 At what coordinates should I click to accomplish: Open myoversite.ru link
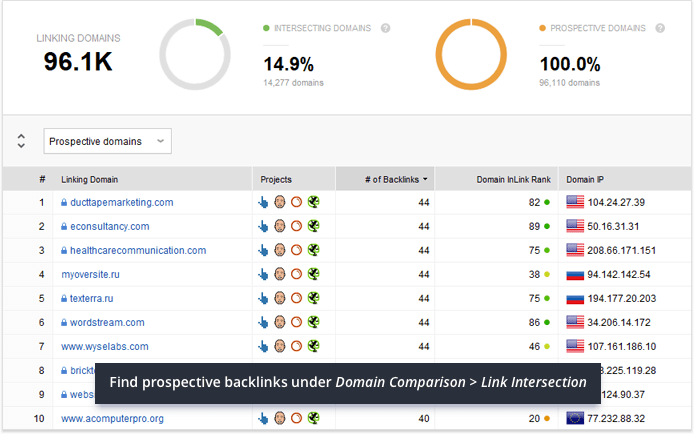click(90, 274)
